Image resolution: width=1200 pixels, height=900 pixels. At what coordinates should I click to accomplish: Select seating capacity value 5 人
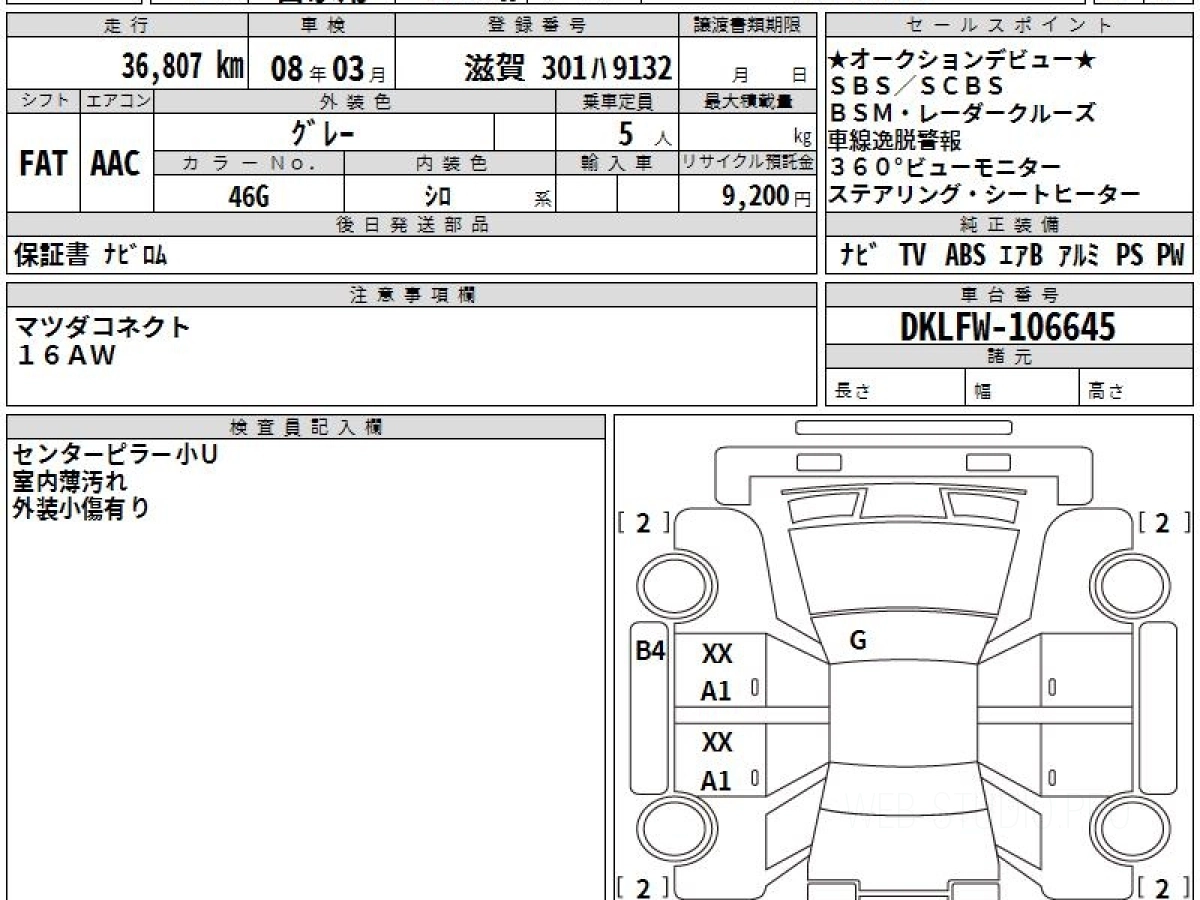tap(644, 133)
